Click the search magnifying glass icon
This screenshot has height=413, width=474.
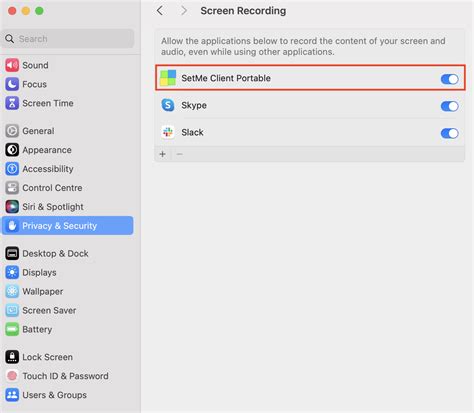[10, 39]
